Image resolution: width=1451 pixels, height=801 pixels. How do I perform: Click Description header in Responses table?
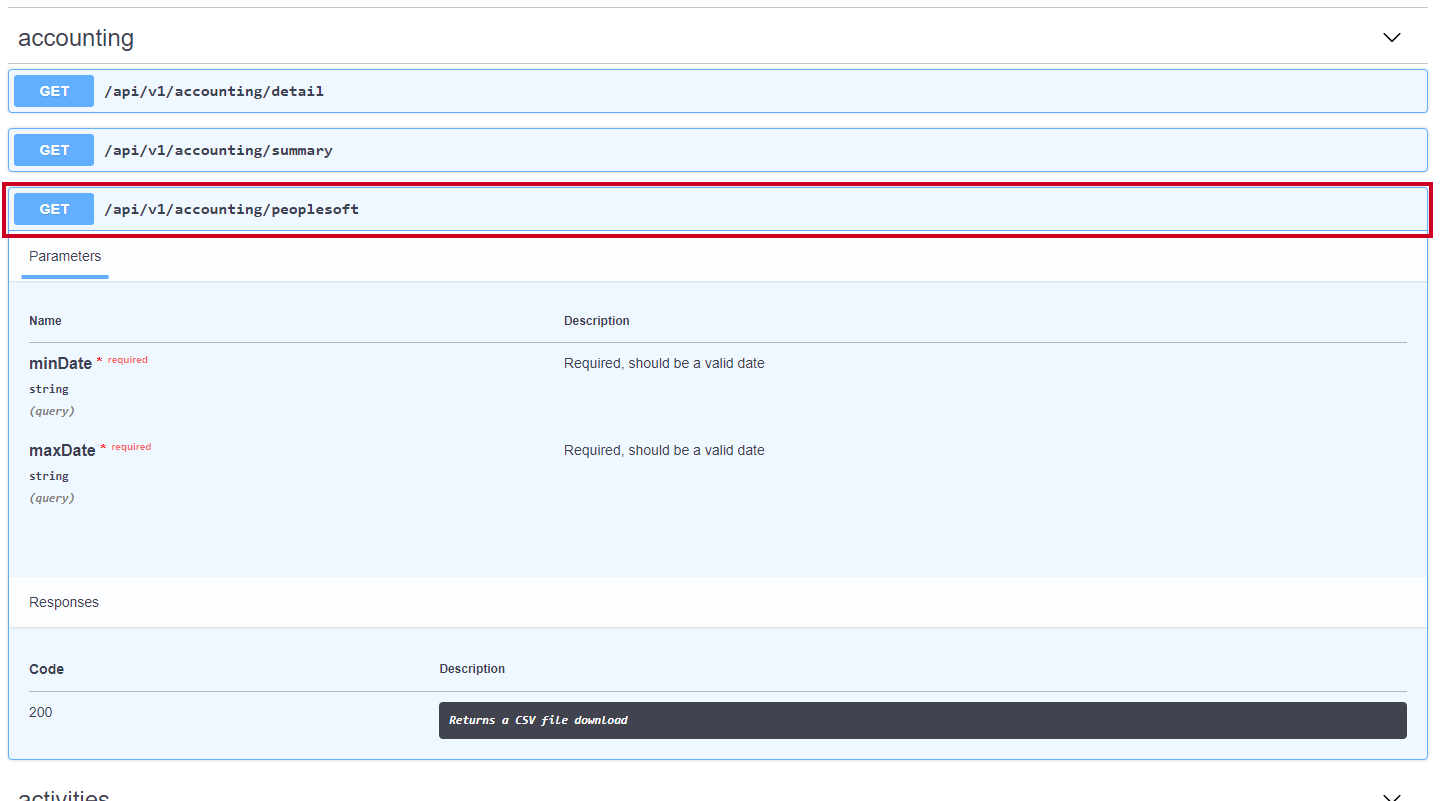pos(472,669)
